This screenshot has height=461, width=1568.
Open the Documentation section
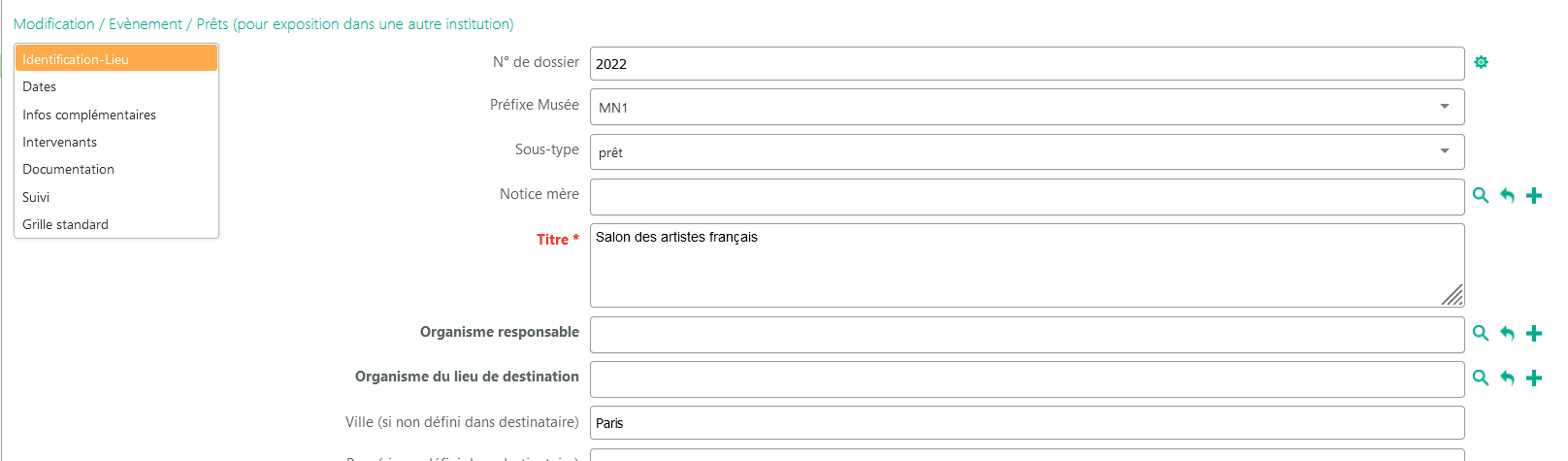pos(69,169)
